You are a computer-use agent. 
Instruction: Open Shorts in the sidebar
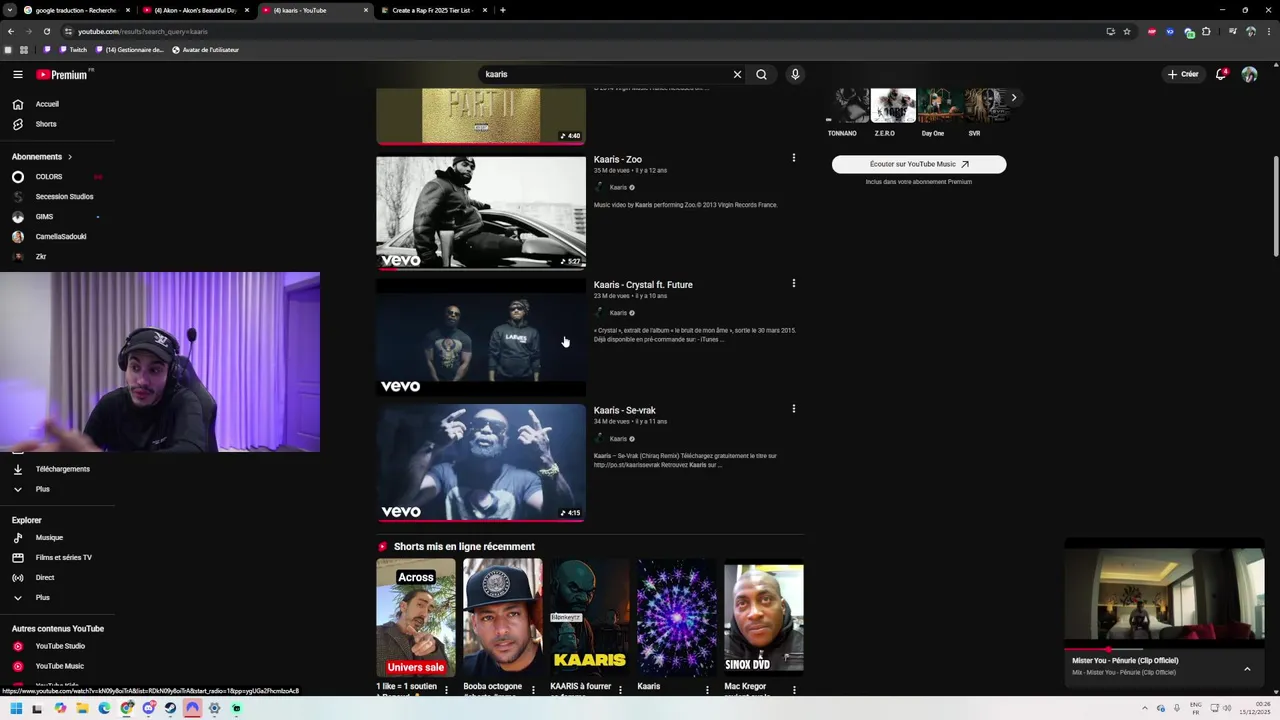point(46,124)
